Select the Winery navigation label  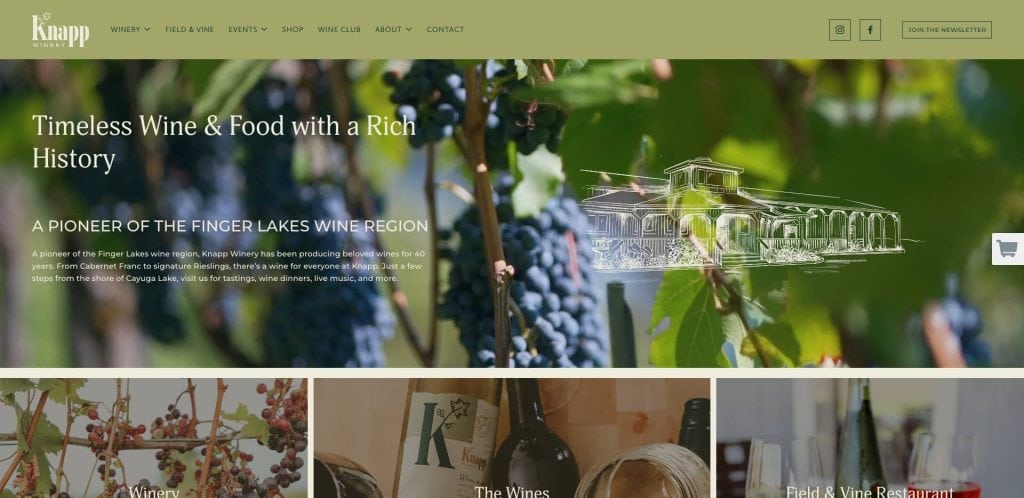(x=125, y=29)
